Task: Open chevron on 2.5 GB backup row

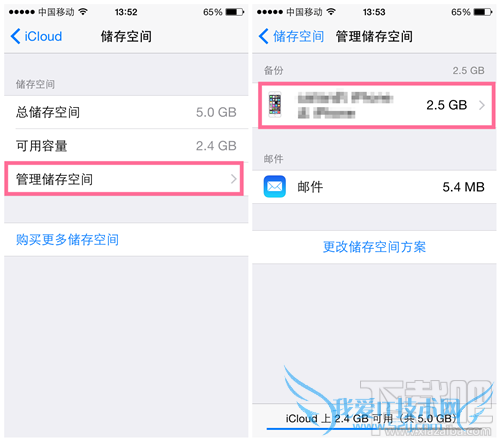Action: click(x=482, y=105)
